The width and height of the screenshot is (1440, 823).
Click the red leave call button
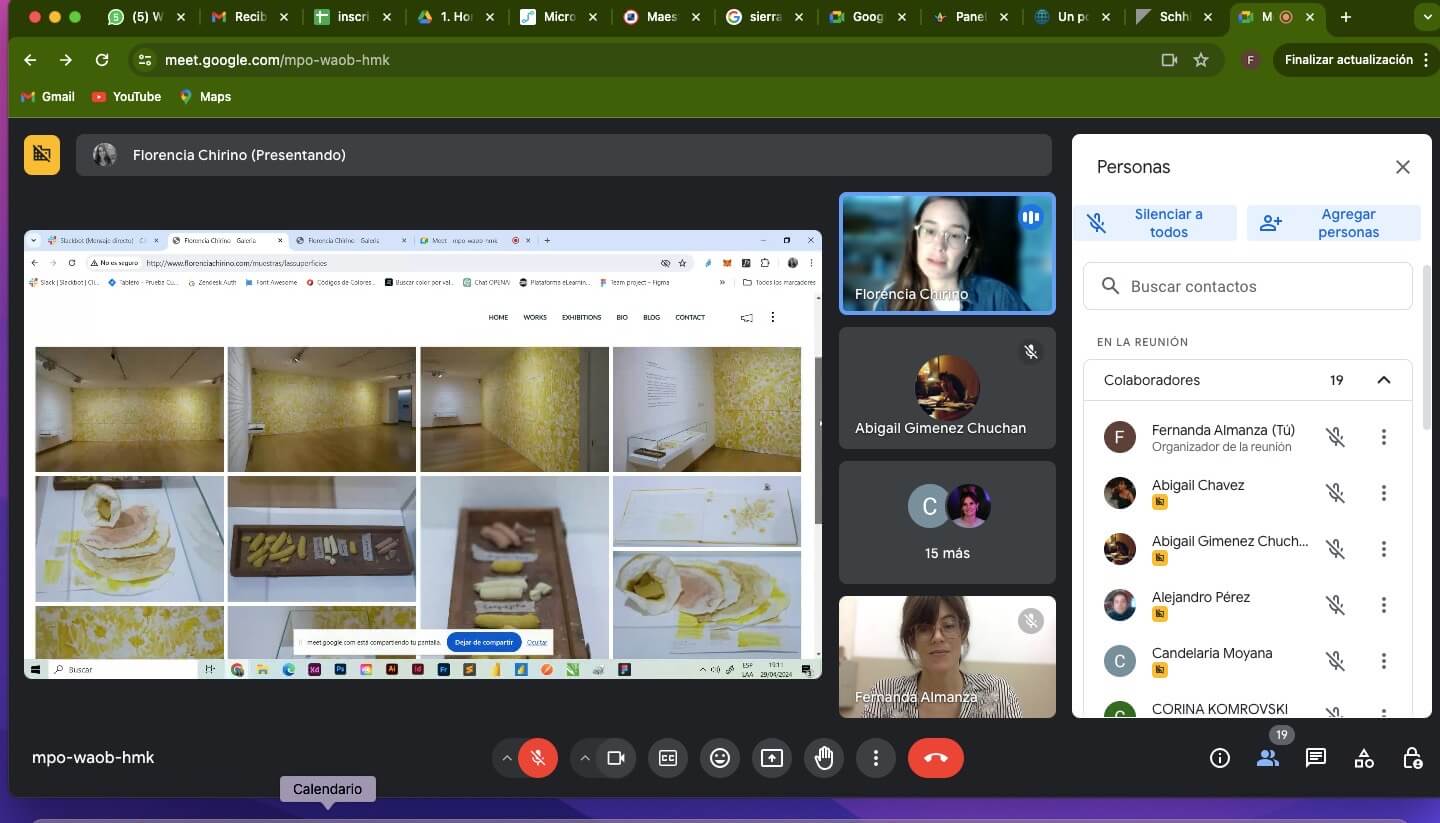935,758
